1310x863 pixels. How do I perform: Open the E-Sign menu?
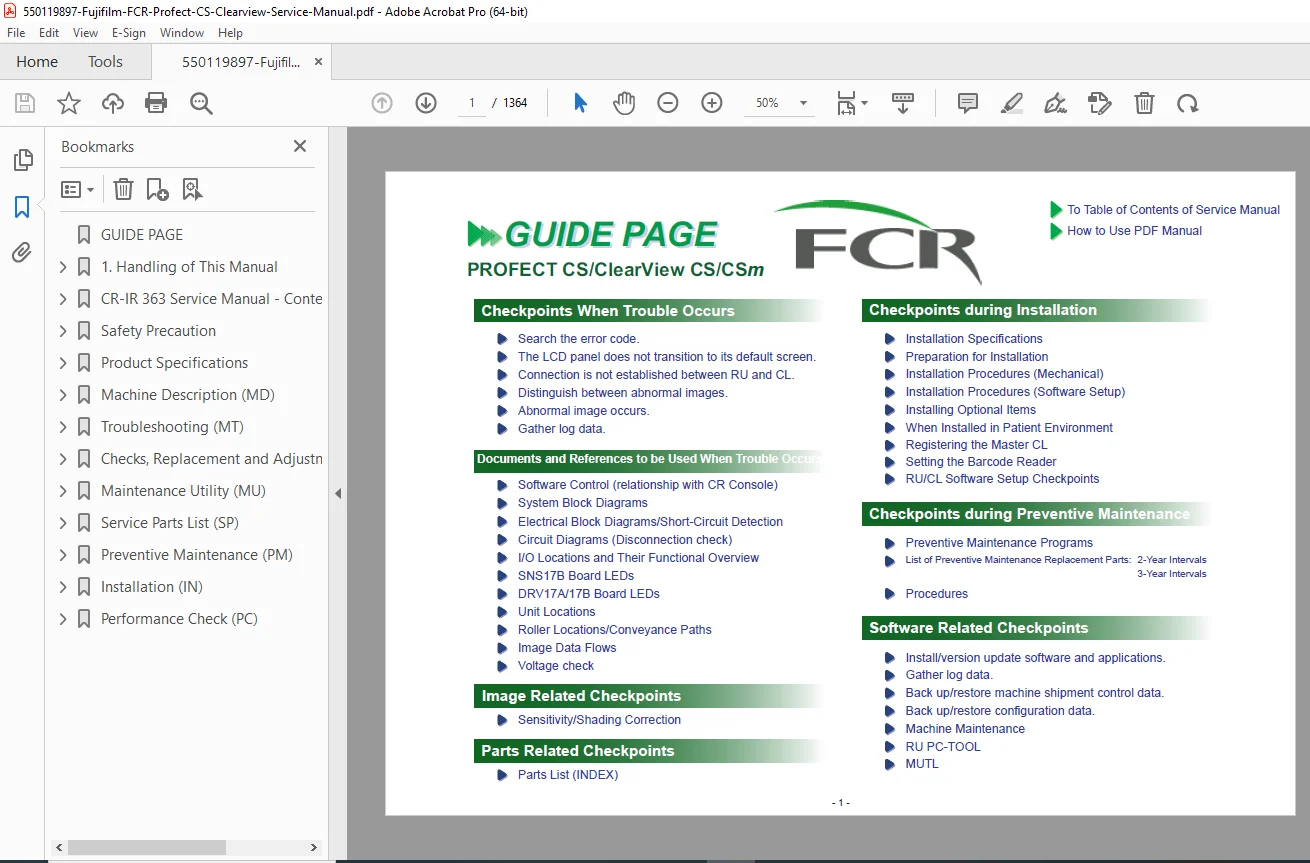tap(129, 33)
